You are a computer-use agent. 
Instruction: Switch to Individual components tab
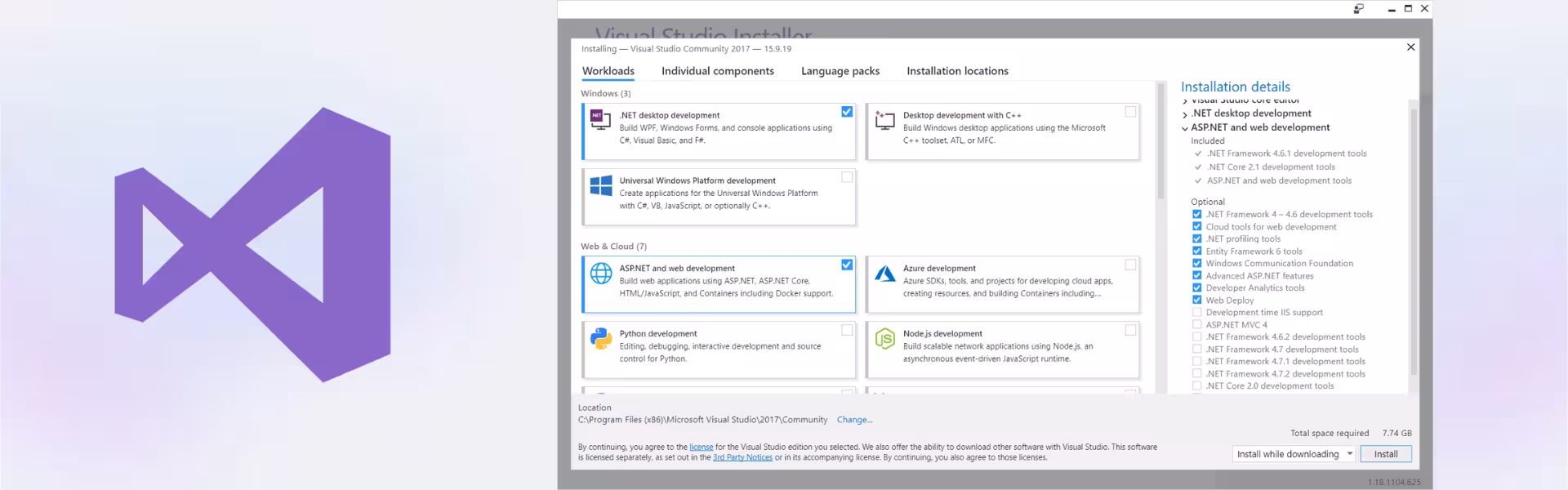(718, 71)
